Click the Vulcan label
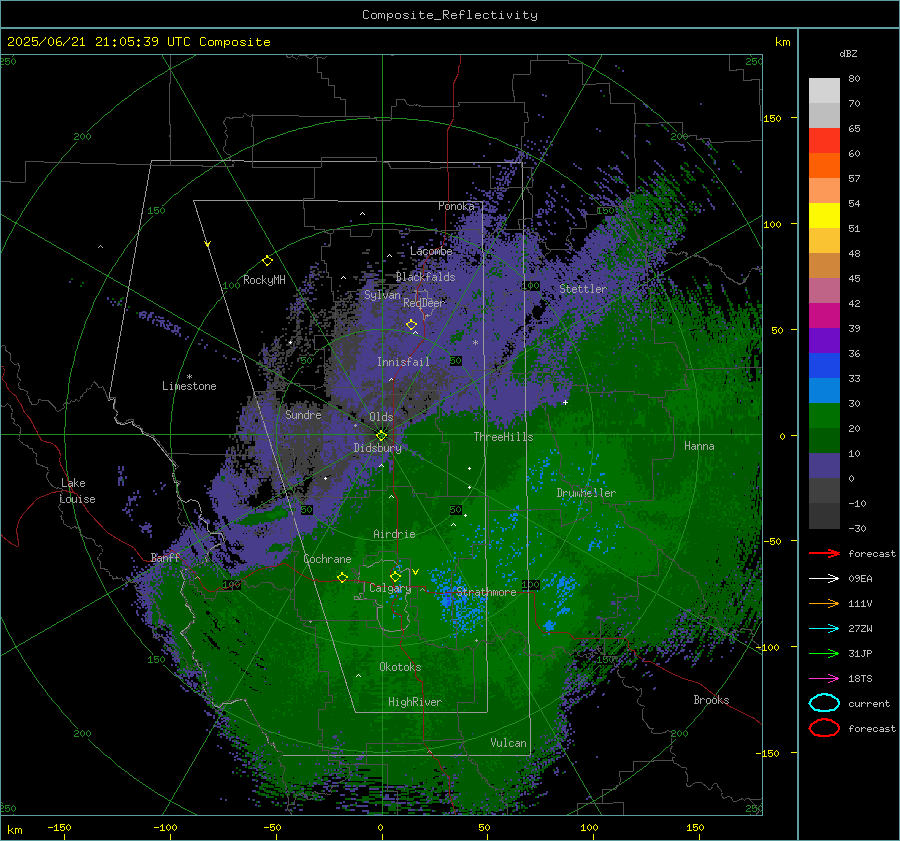This screenshot has height=841, width=900. click(509, 743)
